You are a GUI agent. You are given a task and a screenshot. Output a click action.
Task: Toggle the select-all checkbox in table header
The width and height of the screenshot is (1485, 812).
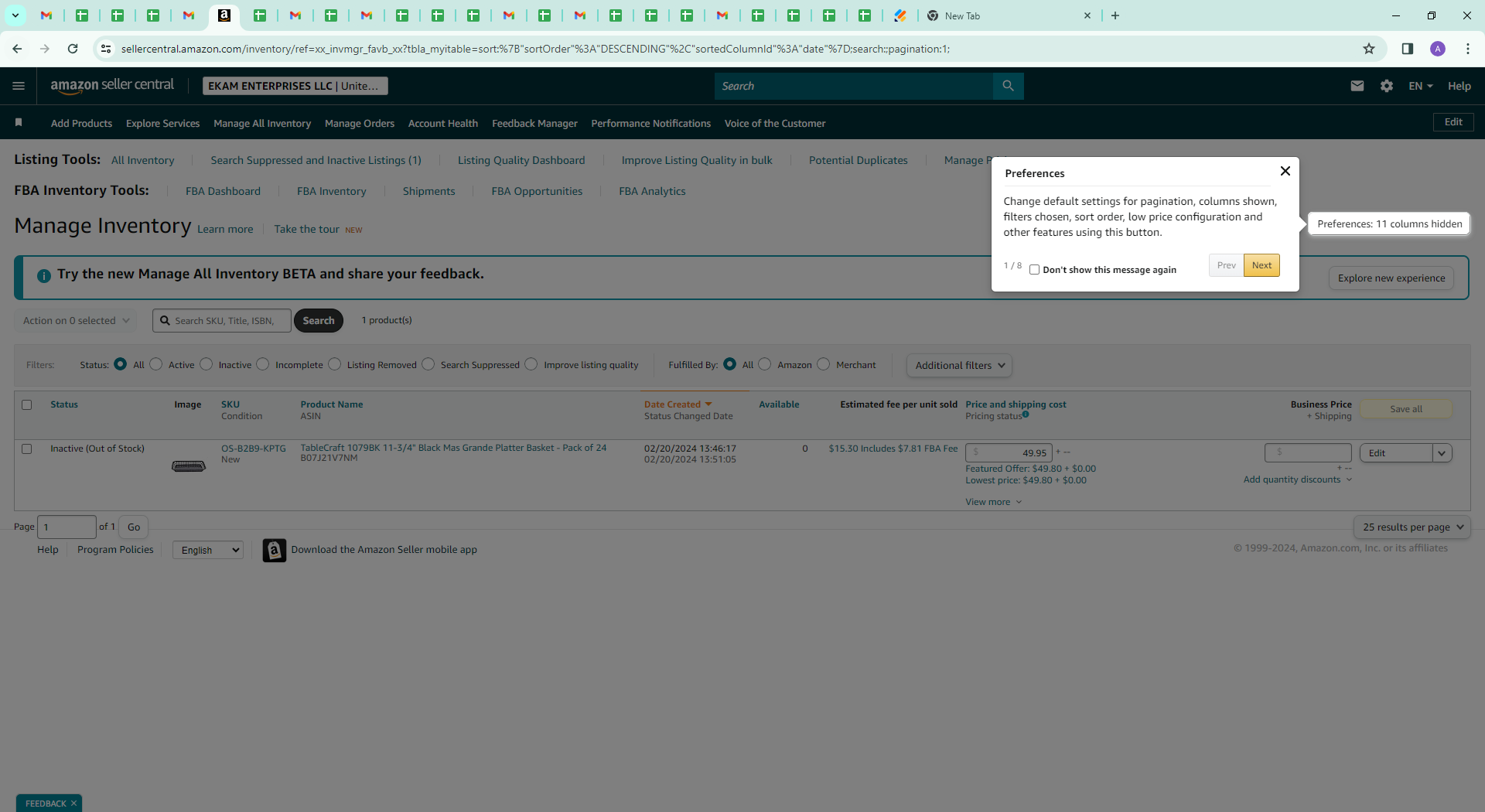click(27, 404)
